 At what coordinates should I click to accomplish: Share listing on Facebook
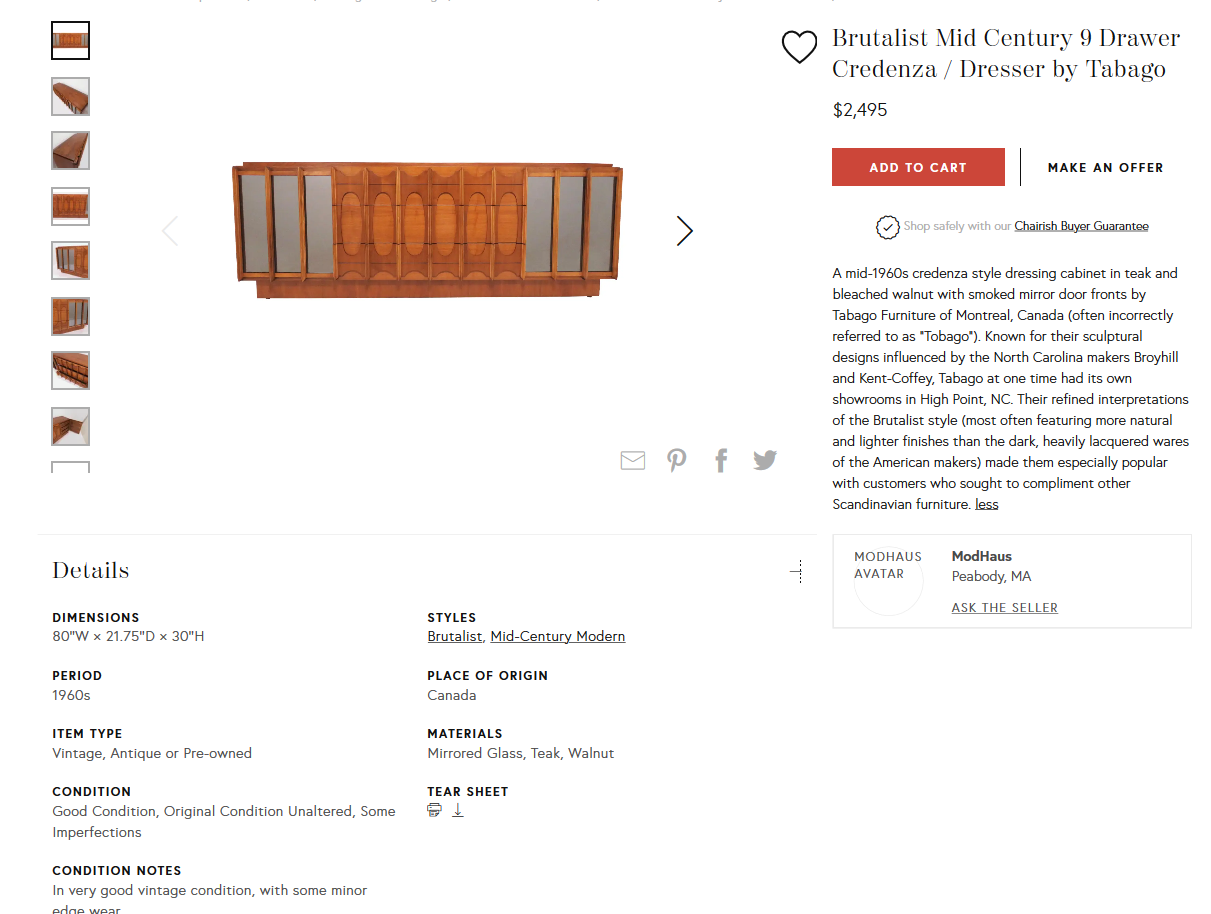coord(721,460)
